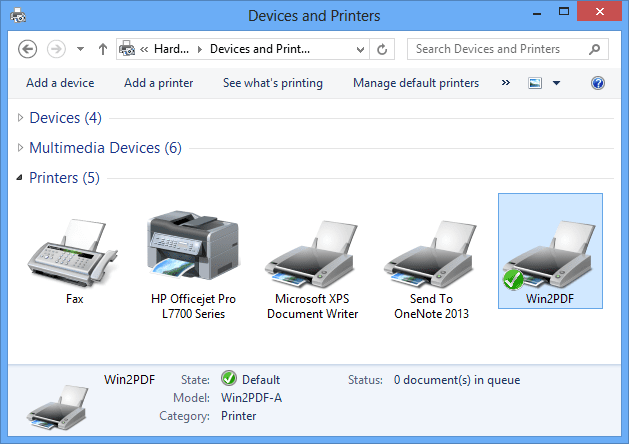Click the Multimedia Devices (6) heading
Image resolution: width=629 pixels, height=444 pixels.
pos(106,148)
